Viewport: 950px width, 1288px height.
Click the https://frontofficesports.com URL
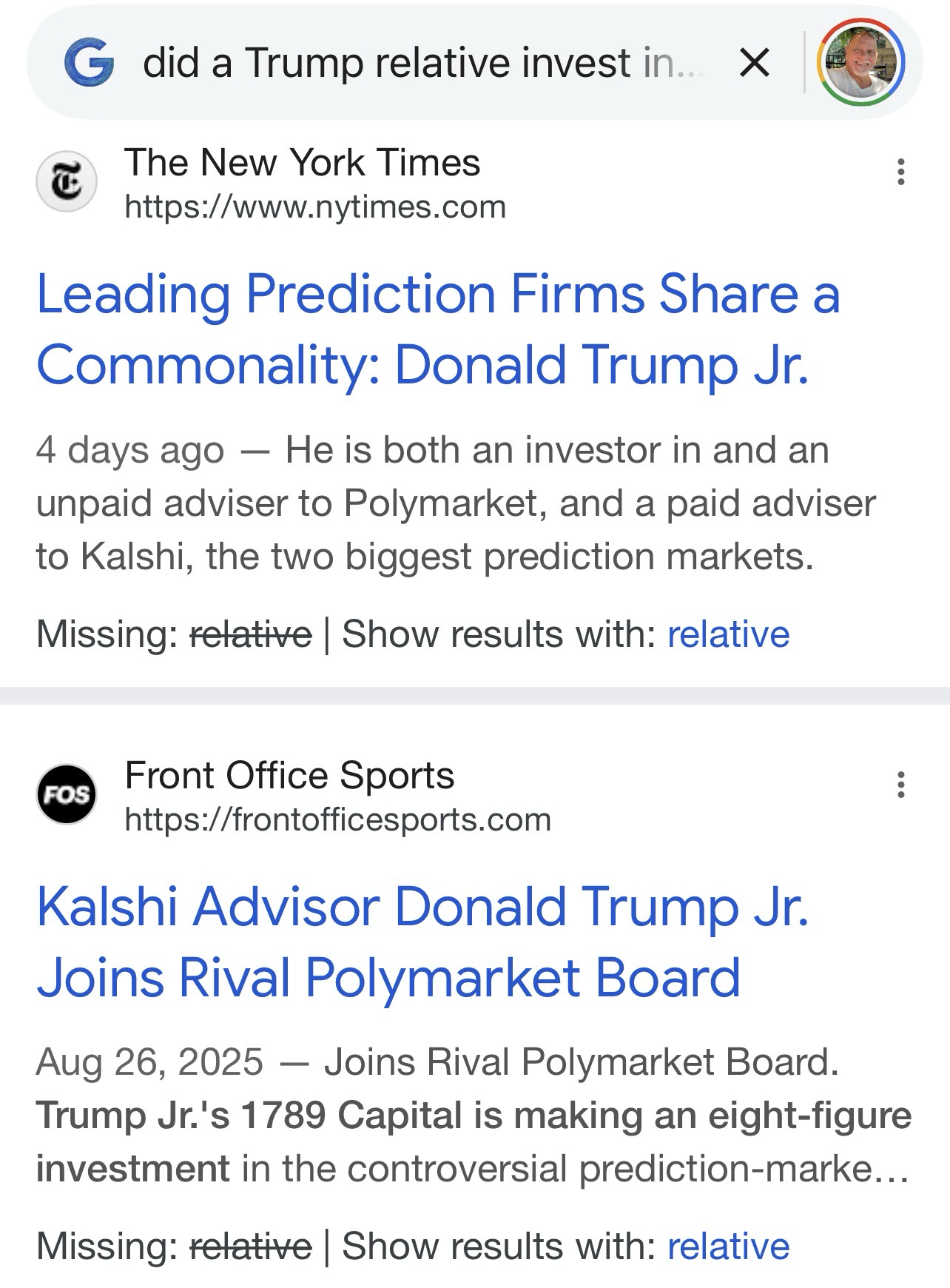pyautogui.click(x=337, y=820)
